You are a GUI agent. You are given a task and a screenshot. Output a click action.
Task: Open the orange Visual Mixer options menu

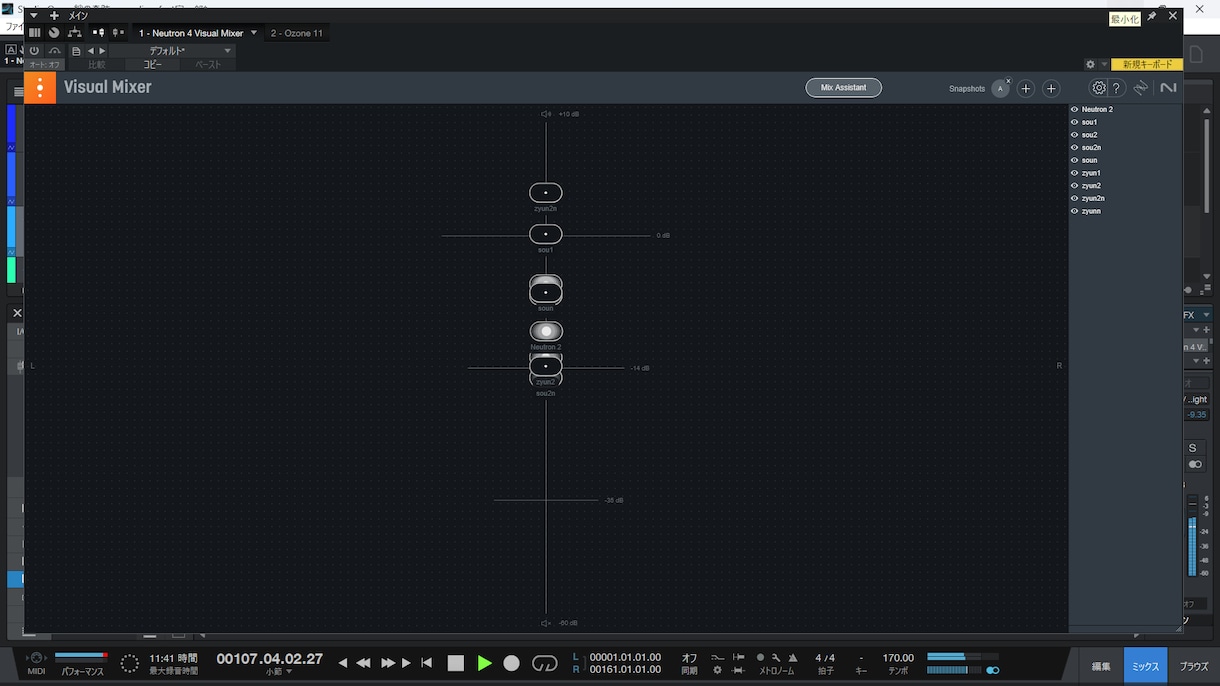[40, 88]
